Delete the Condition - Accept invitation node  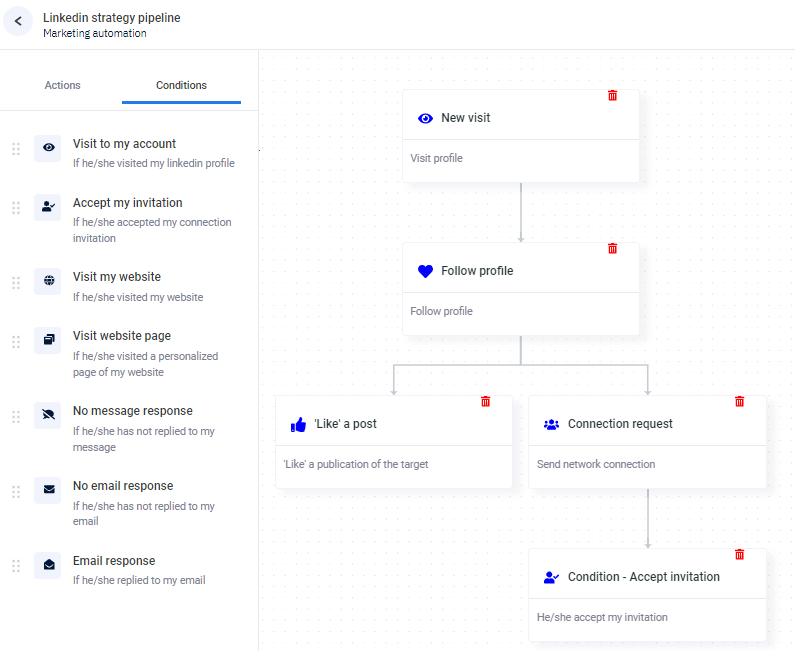[740, 554]
